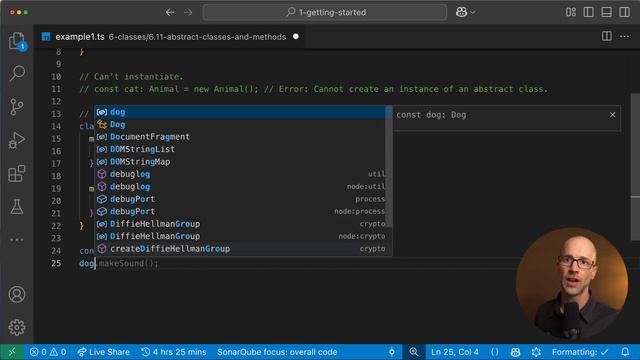Select the example1.ts editor tab
Screen dimensions: 640x360
click(171, 37)
